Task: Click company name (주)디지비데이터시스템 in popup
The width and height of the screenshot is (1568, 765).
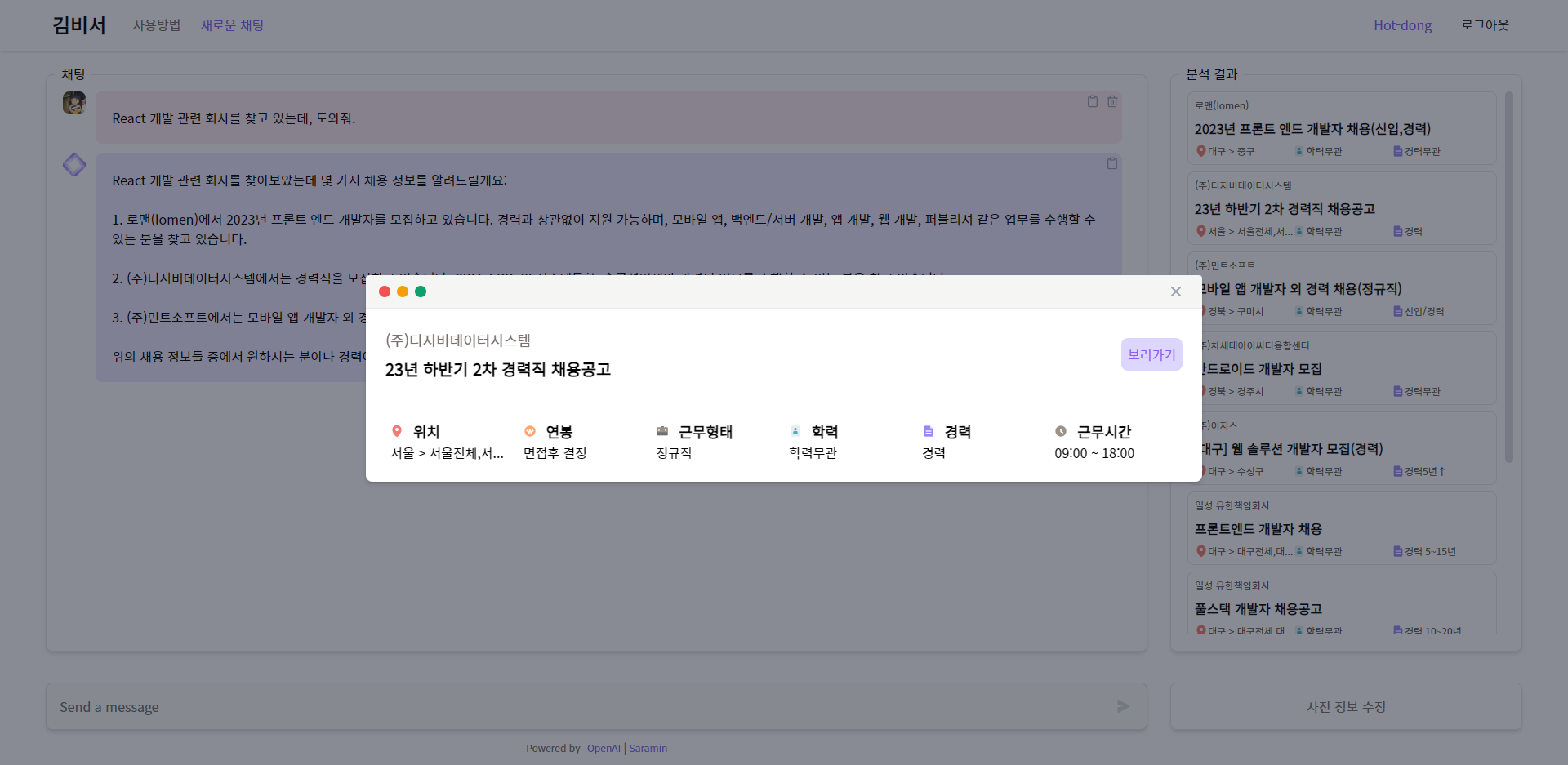Action: click(458, 340)
